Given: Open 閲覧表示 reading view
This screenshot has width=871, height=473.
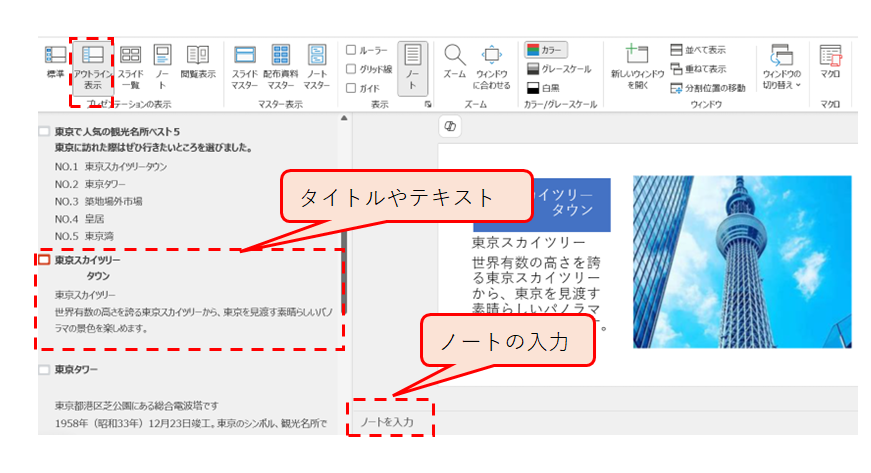Looking at the screenshot, I should pyautogui.click(x=198, y=63).
